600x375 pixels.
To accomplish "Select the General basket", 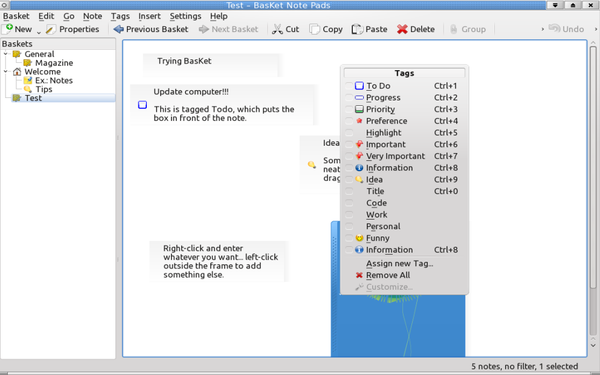I will coord(39,54).
